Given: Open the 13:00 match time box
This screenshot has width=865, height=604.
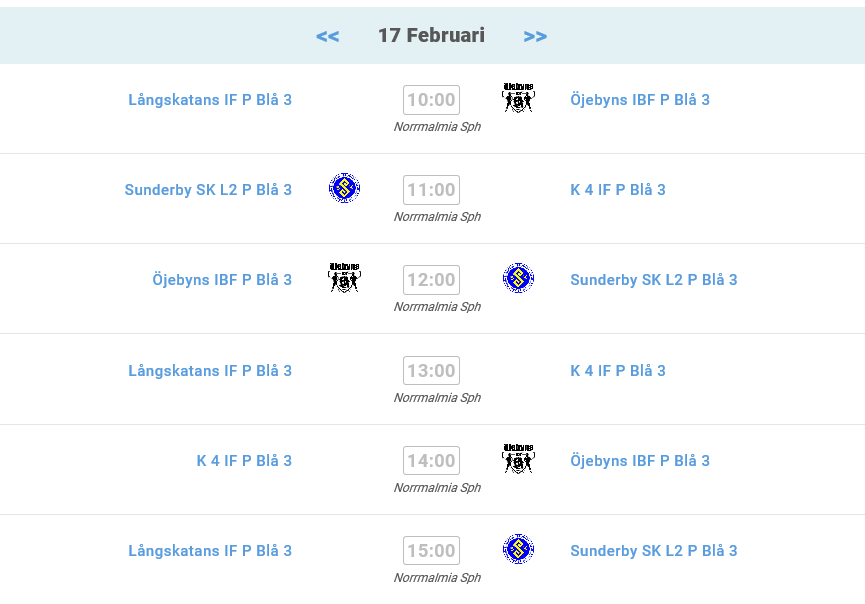Looking at the screenshot, I should [x=431, y=371].
